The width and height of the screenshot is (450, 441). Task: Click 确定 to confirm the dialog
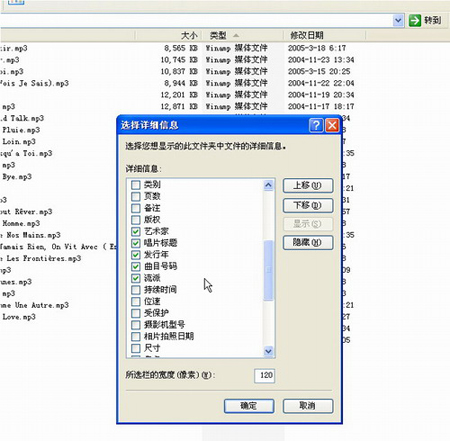point(249,406)
